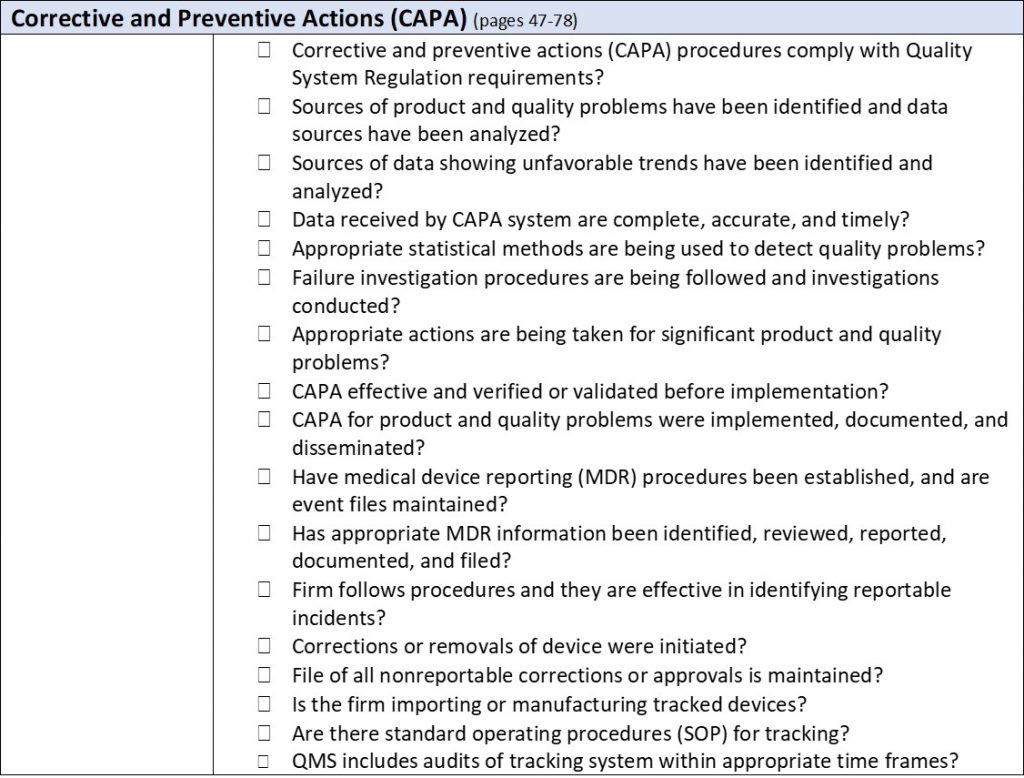This screenshot has width=1024, height=778.
Task: Mark data received by CAPA system checkbox
Action: 264,219
